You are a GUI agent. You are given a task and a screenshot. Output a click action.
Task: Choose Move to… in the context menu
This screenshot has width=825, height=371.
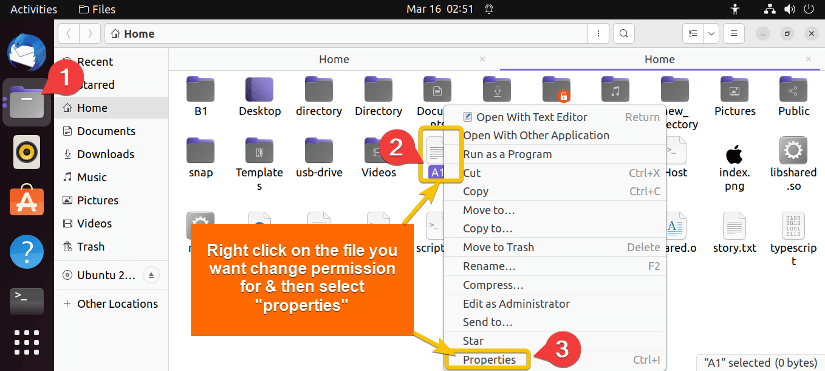555,210
